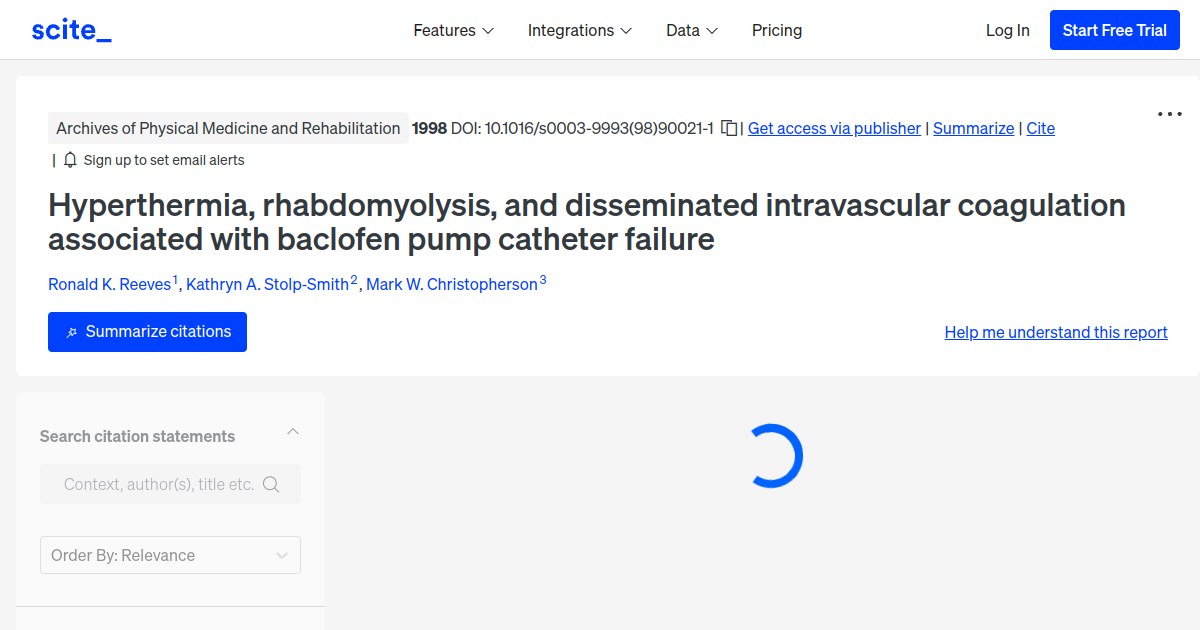Screen dimensions: 1200x630
Task: Open author Ronald K. Reeves
Action: point(110,284)
